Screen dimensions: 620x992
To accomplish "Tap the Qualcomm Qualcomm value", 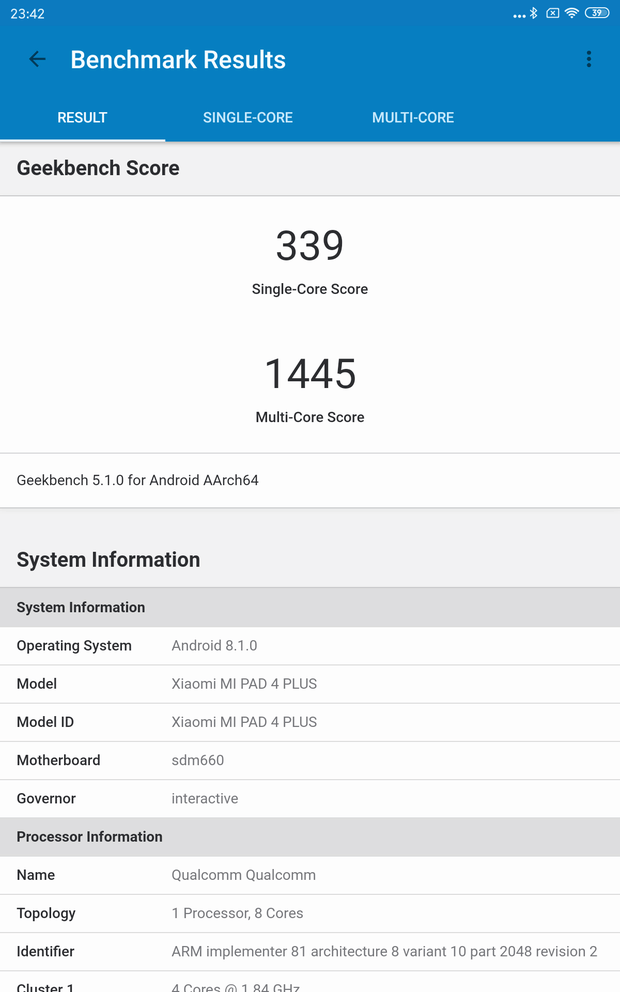I will pos(244,875).
